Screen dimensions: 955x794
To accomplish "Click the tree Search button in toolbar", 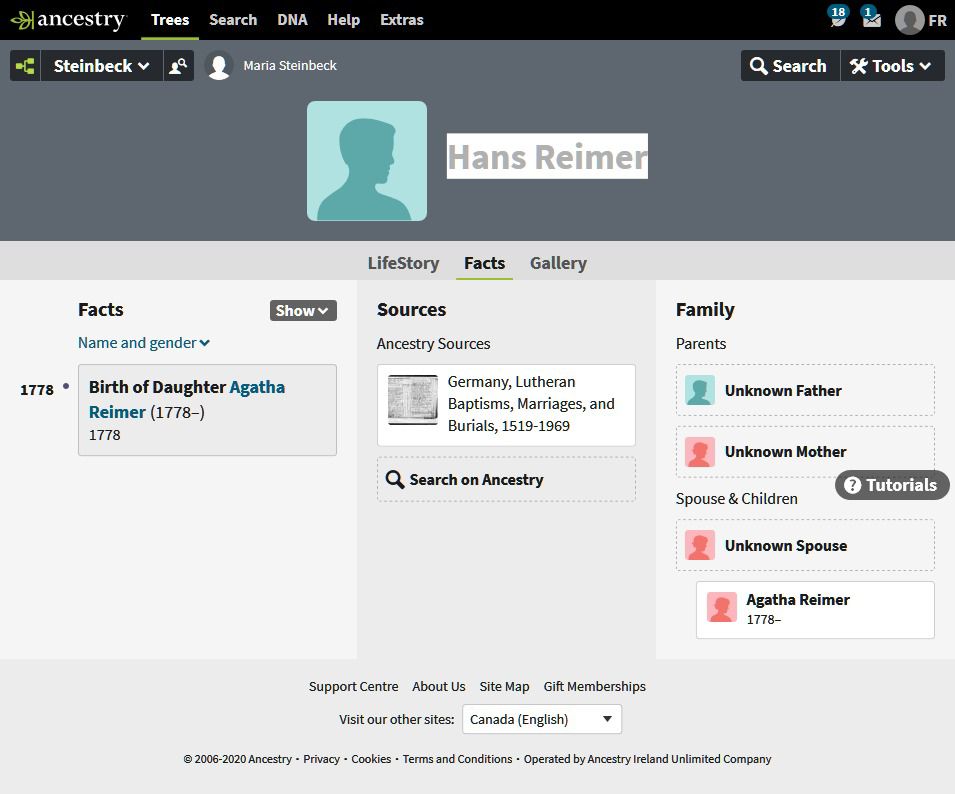I will 790,66.
